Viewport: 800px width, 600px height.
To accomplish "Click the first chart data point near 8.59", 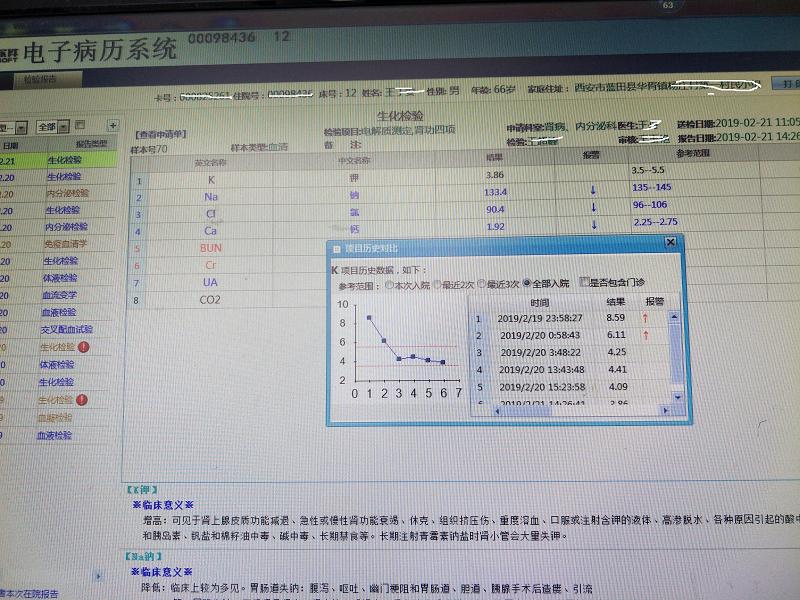I will click(369, 317).
